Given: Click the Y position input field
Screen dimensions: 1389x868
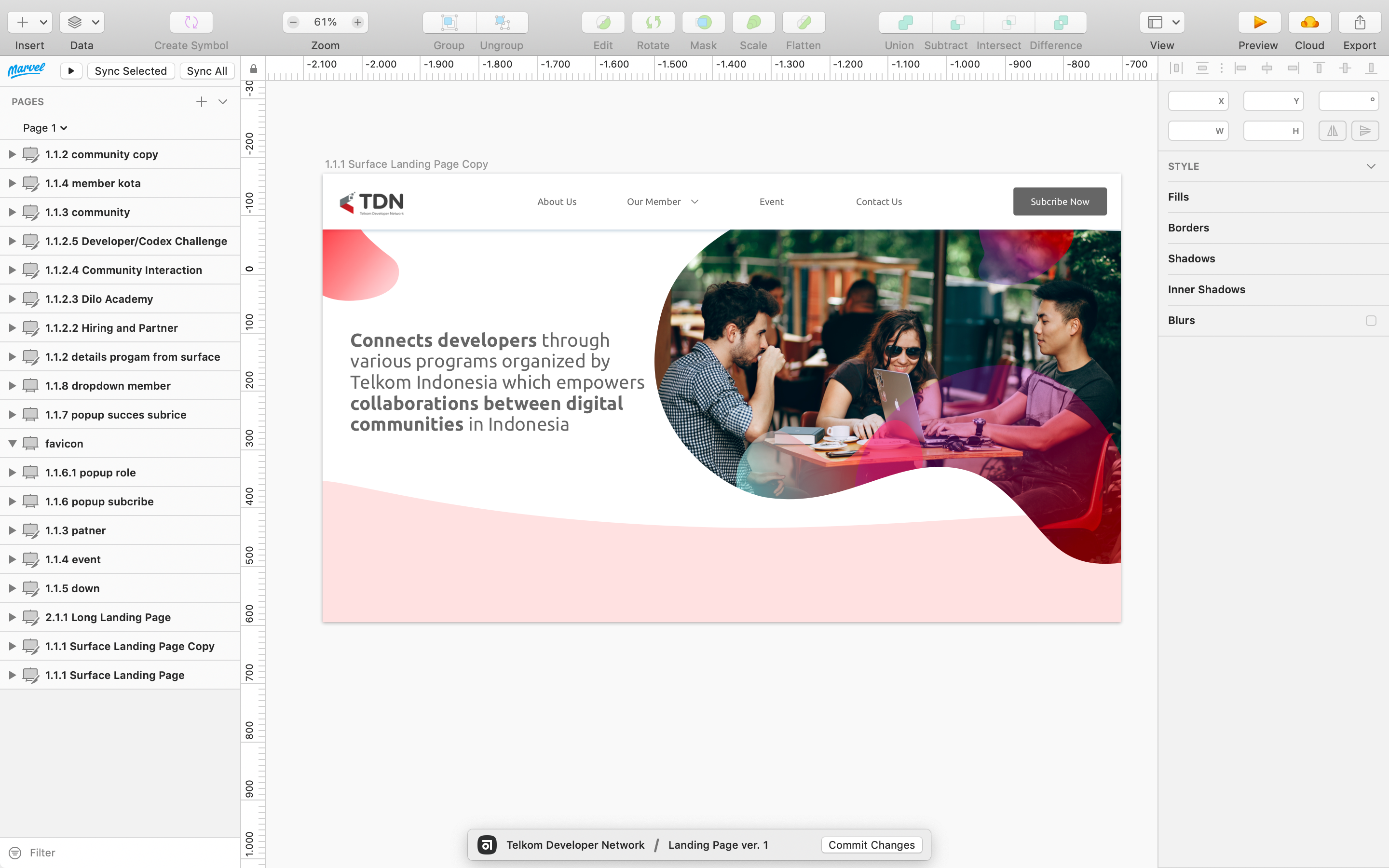Looking at the screenshot, I should coord(1274,101).
